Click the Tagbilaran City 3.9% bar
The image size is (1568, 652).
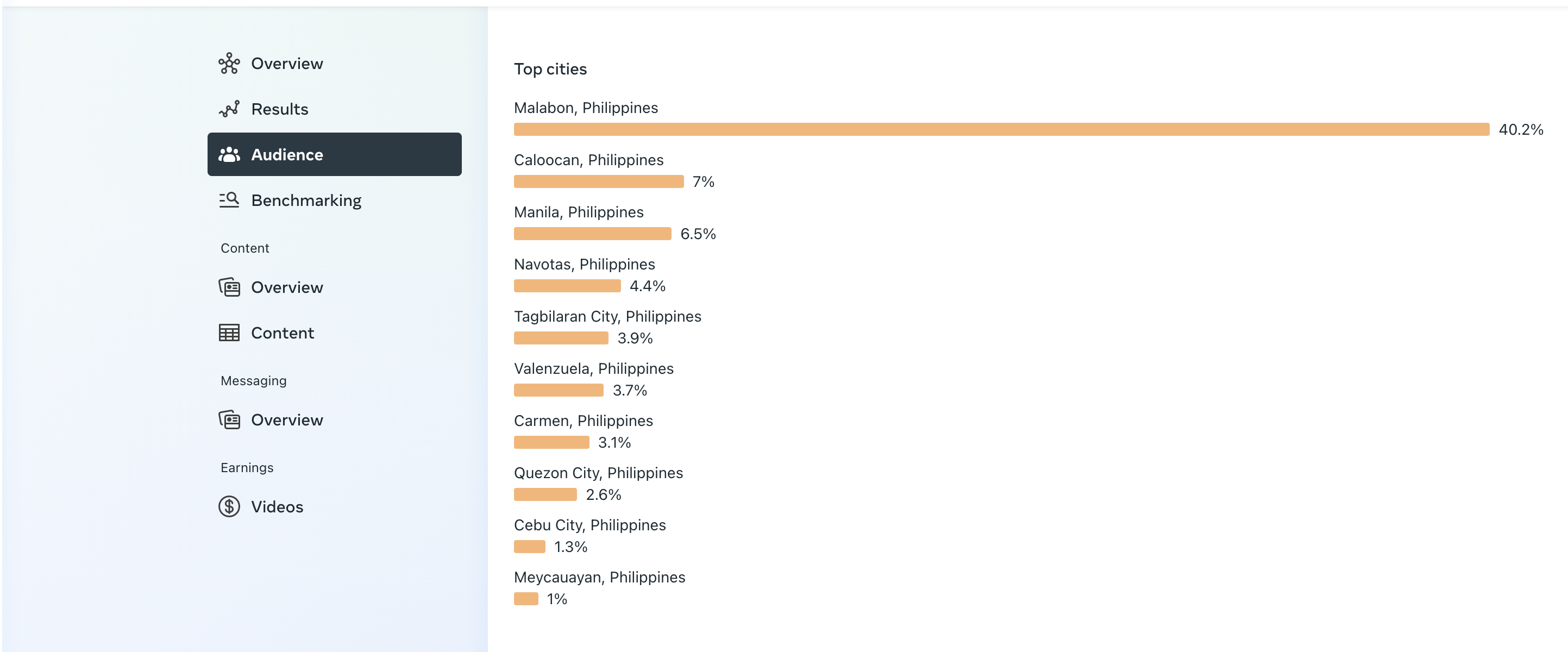point(561,338)
